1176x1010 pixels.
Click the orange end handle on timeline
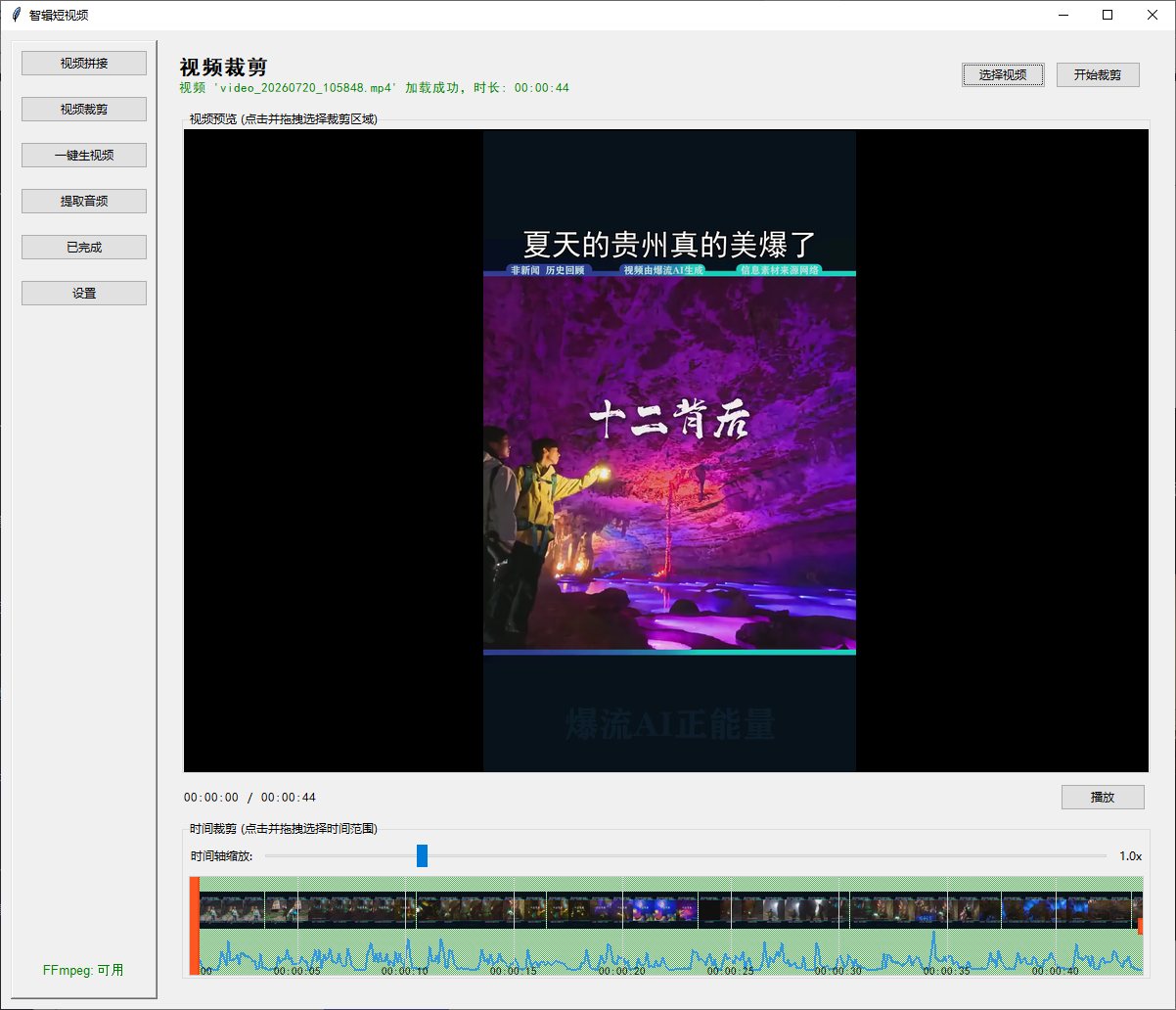click(1140, 926)
